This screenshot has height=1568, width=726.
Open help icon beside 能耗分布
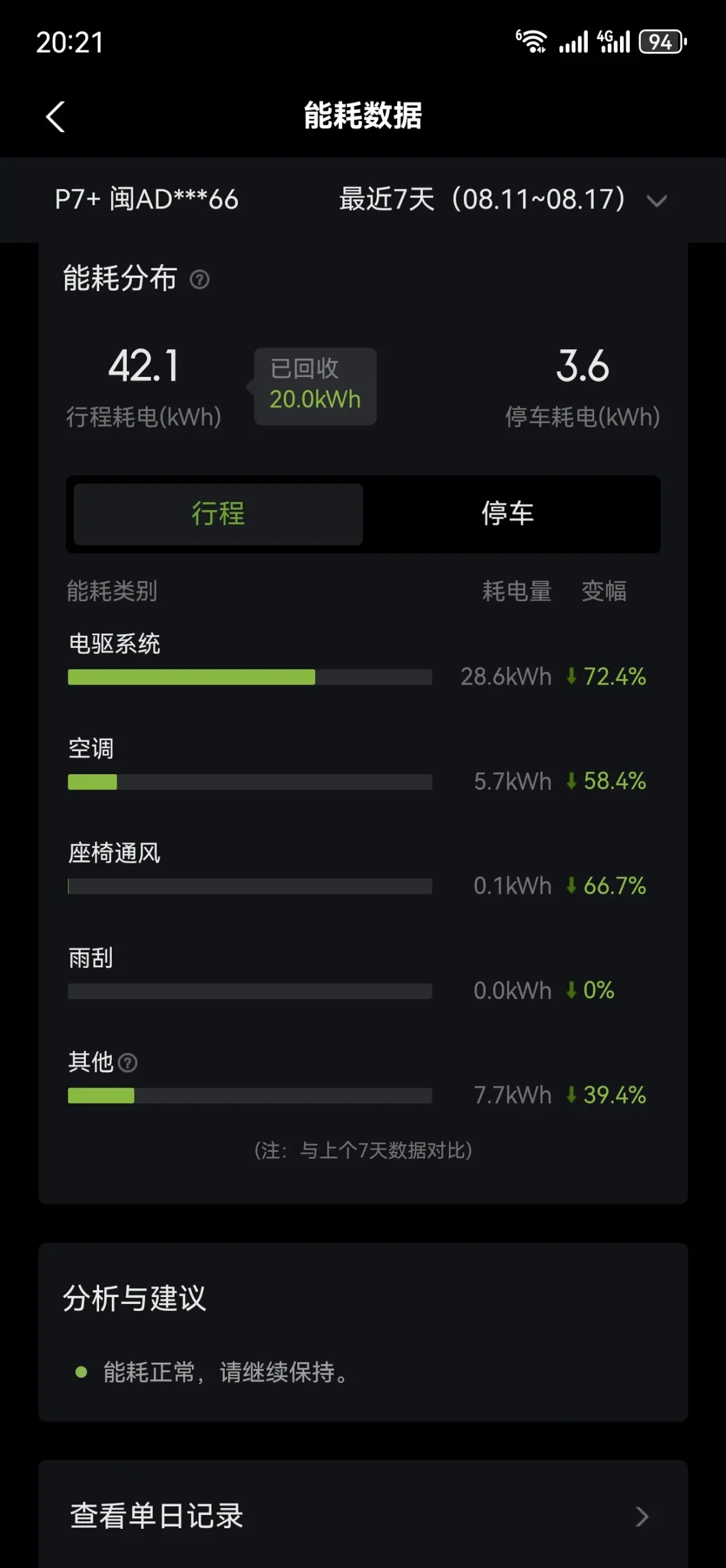click(x=199, y=279)
